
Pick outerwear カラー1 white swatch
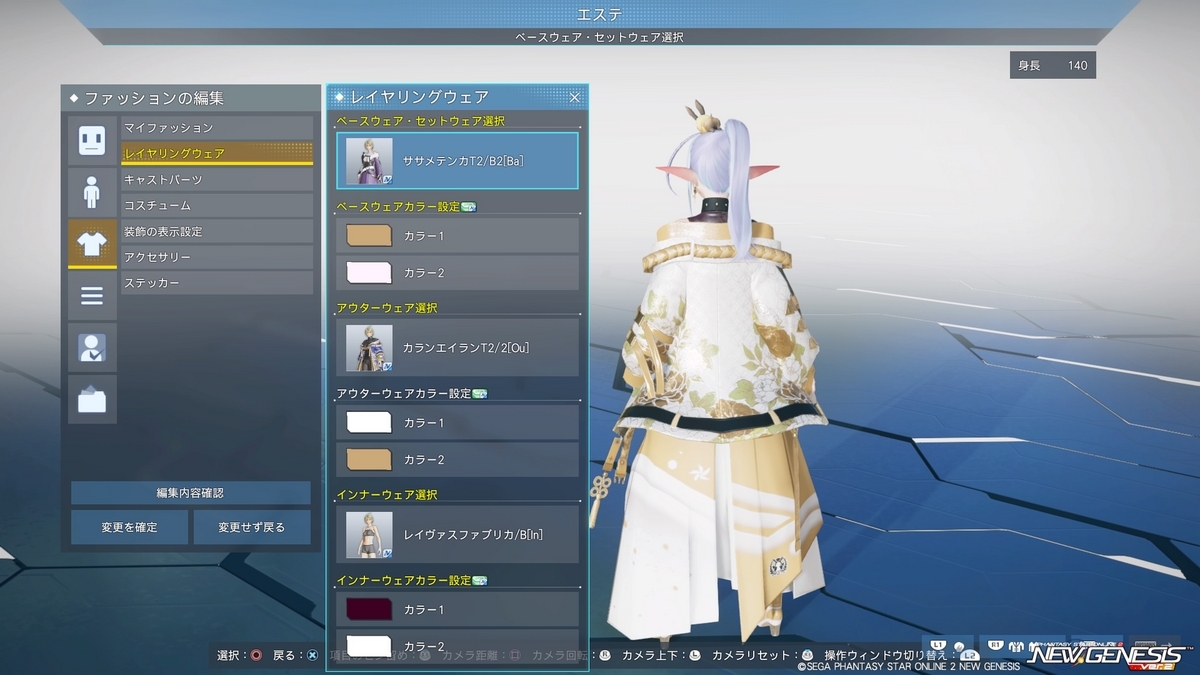[369, 423]
